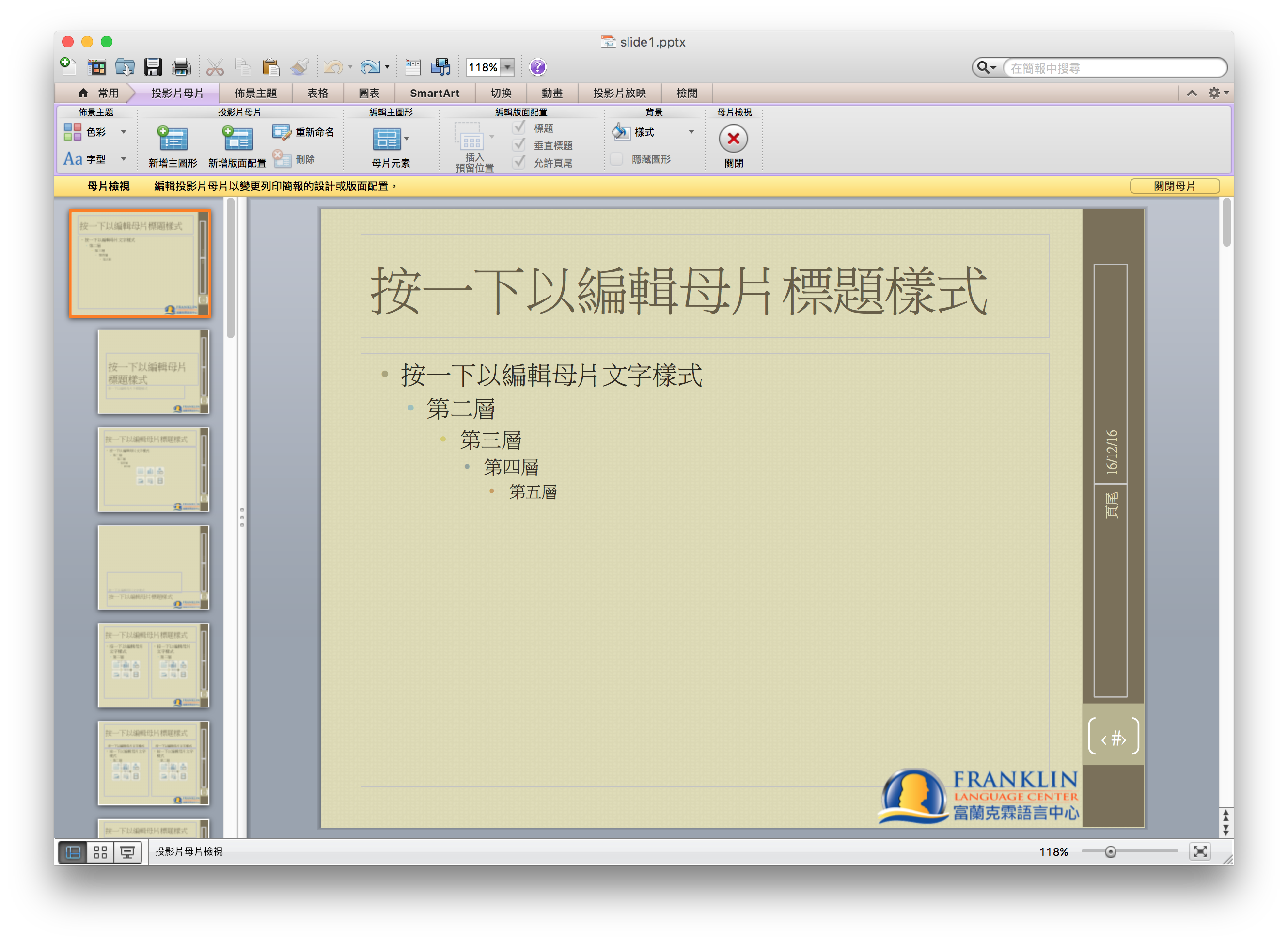Switch to 投影片放映 tab
1288x943 pixels.
[620, 93]
